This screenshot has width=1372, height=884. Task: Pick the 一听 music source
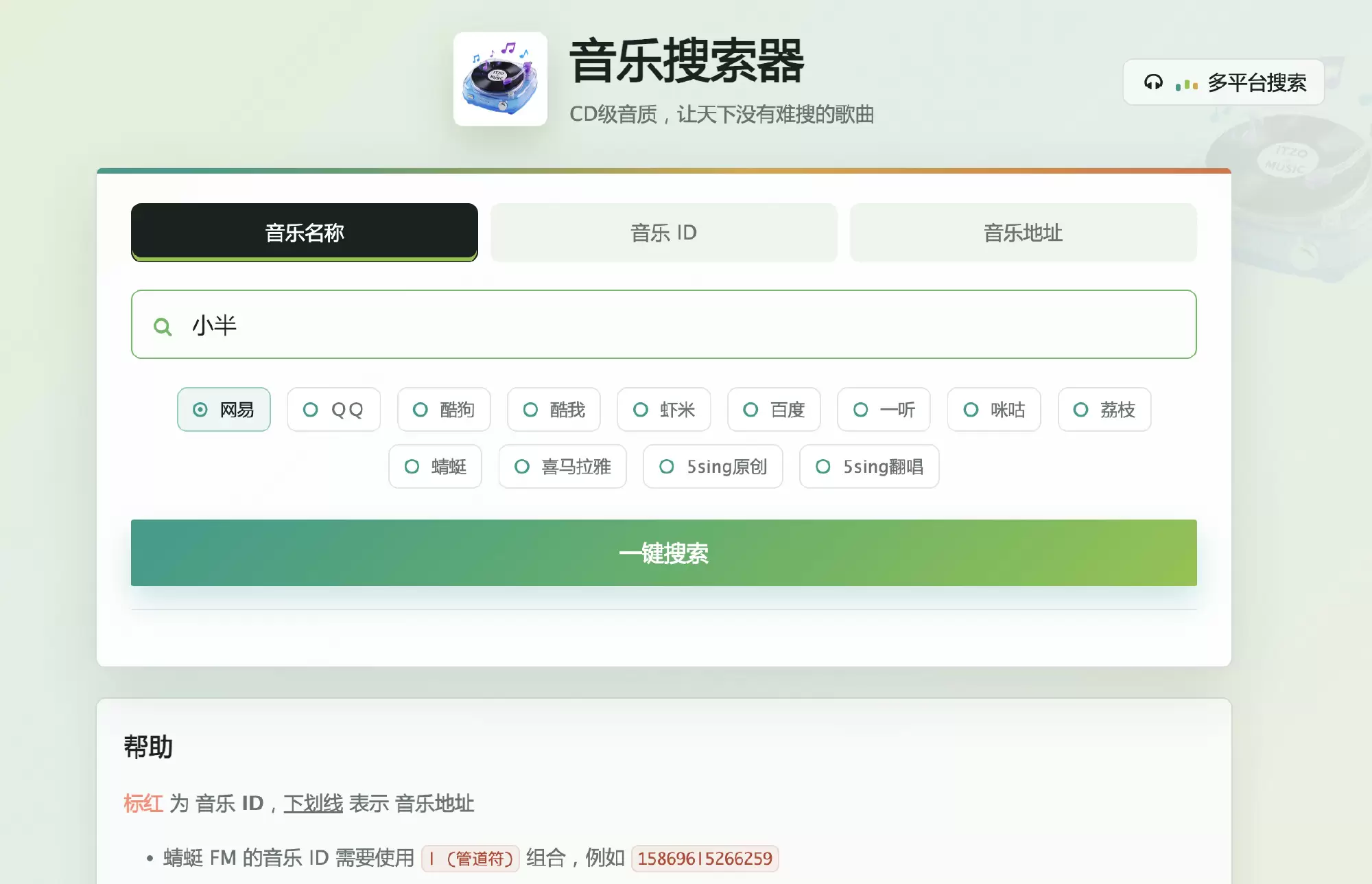(x=884, y=410)
